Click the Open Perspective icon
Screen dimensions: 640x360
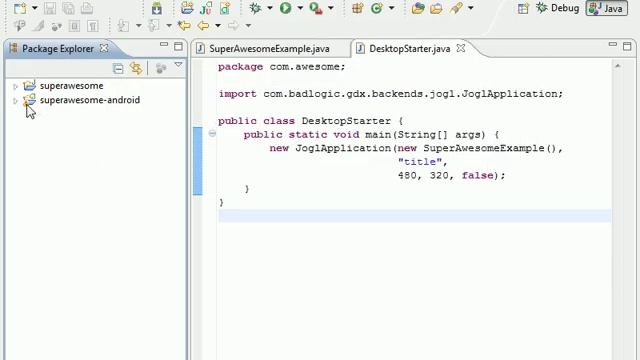click(523, 8)
